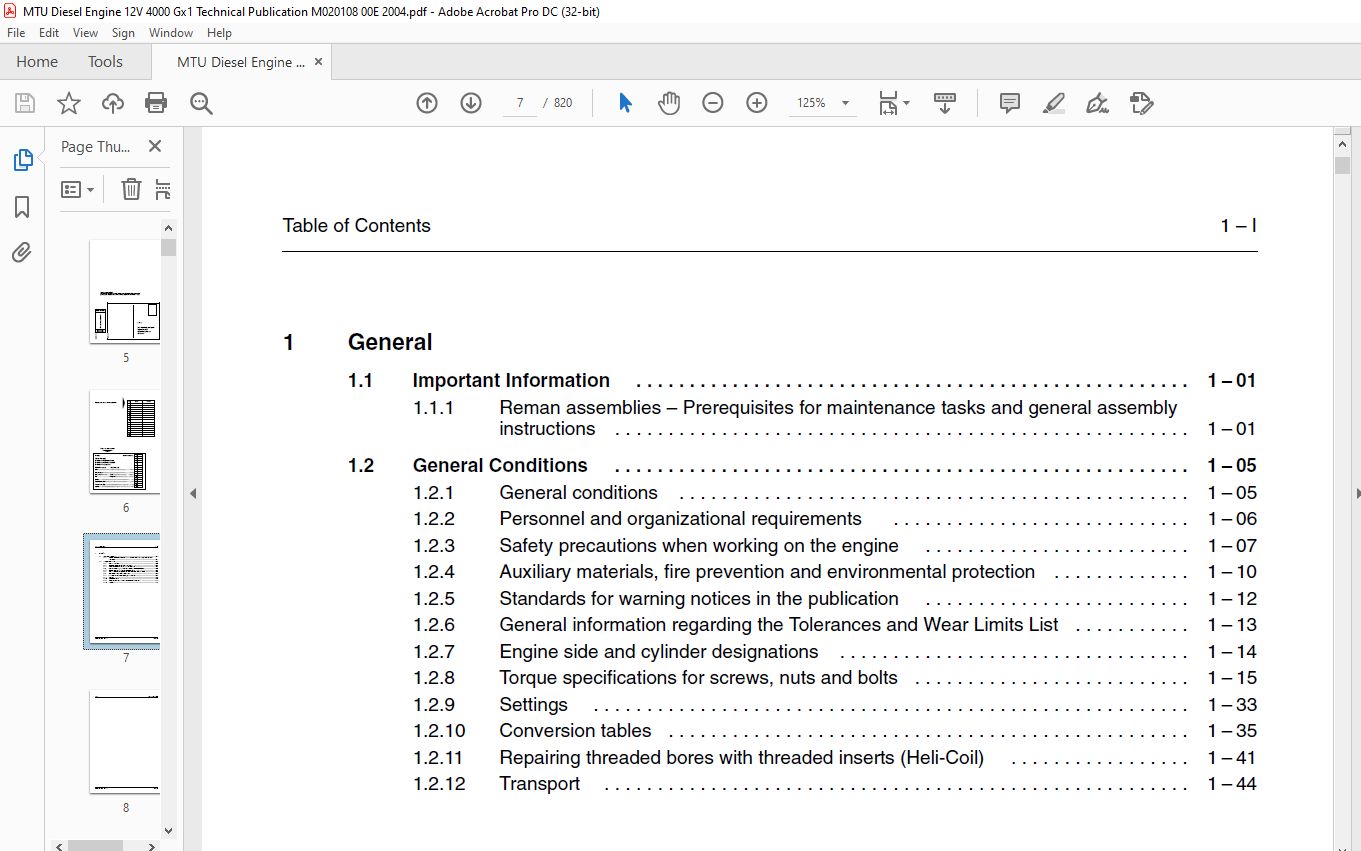The height and width of the screenshot is (851, 1361).
Task: Select the Highlight text pen tool
Action: [x=1054, y=103]
